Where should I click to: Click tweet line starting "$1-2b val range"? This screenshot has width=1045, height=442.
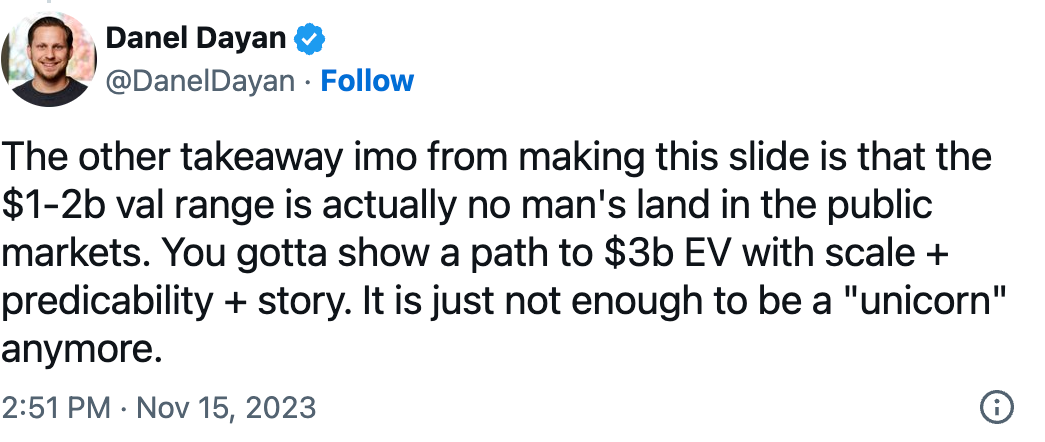[x=467, y=206]
